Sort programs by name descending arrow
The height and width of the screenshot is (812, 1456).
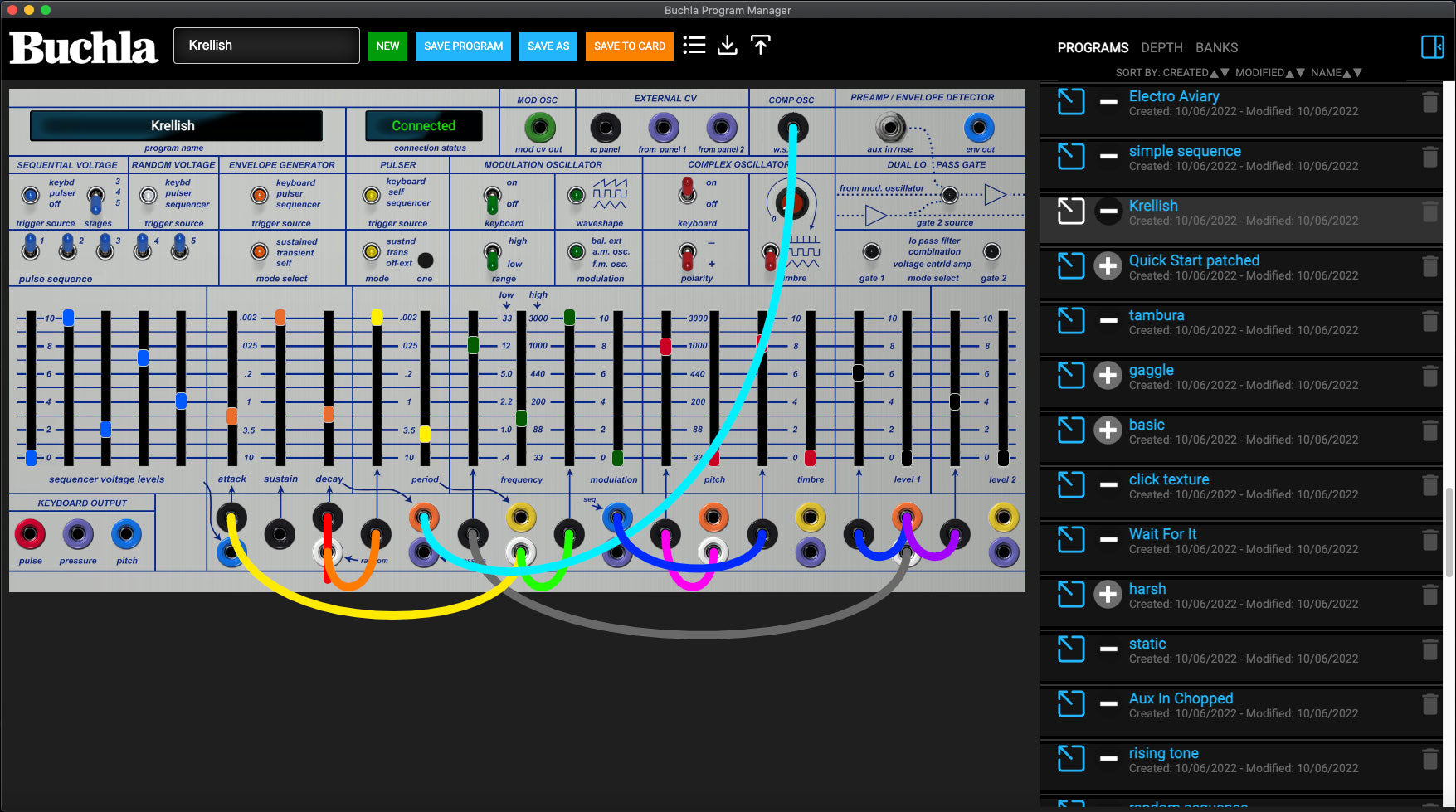[1358, 73]
